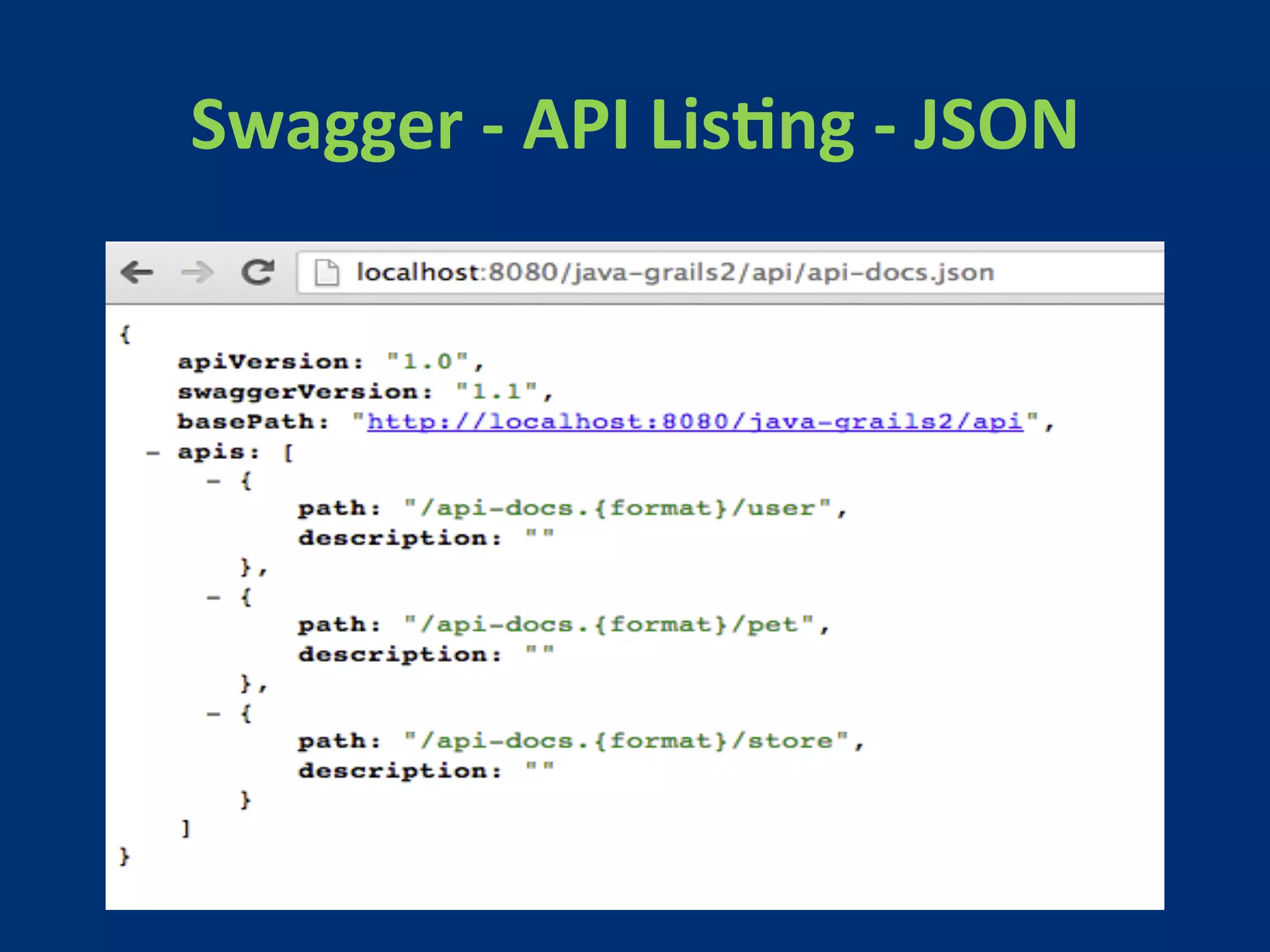Click the description key under the user path
The width and height of the screenshot is (1270, 952).
[x=400, y=539]
